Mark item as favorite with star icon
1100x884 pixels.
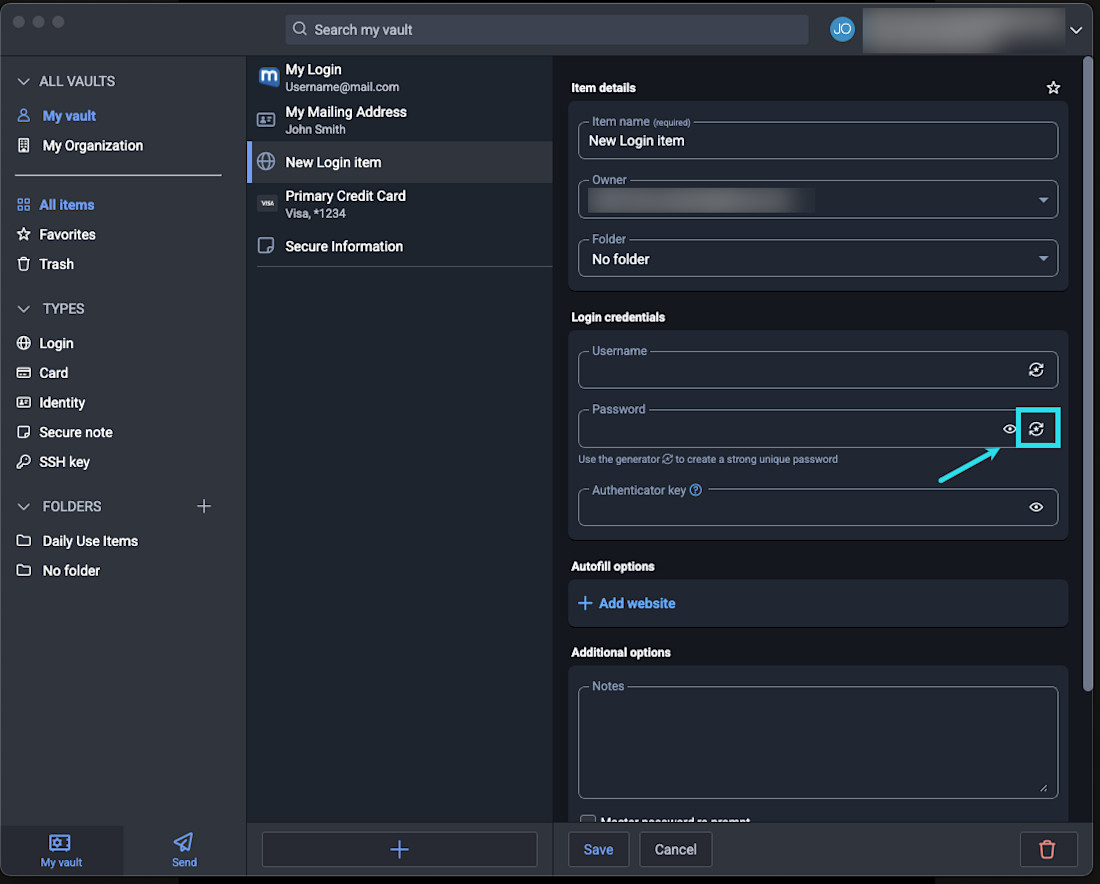(x=1053, y=88)
